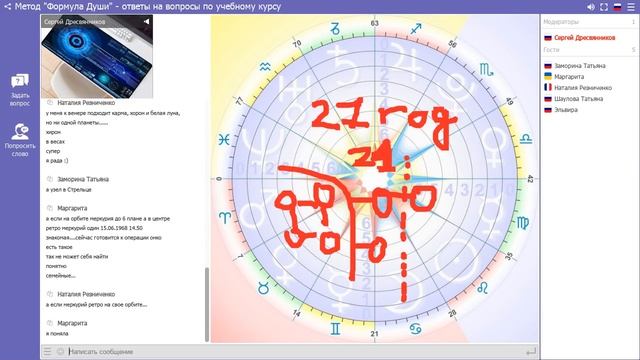Screen dimensions: 640x360
Task: Send the message with the enter-arrow icon
Action: 531,351
